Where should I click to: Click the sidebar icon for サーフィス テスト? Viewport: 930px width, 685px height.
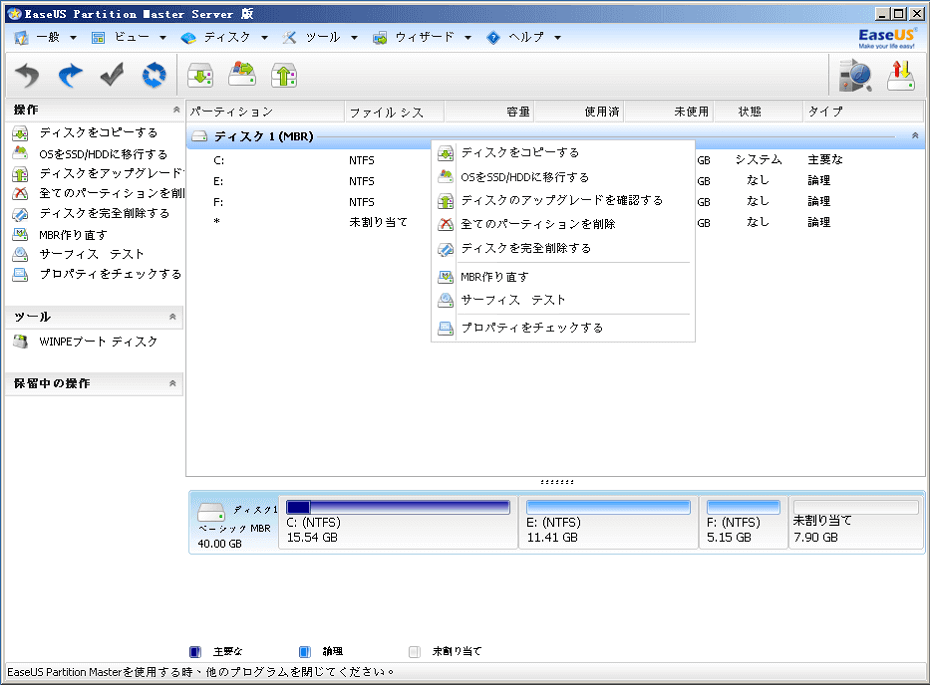point(20,254)
